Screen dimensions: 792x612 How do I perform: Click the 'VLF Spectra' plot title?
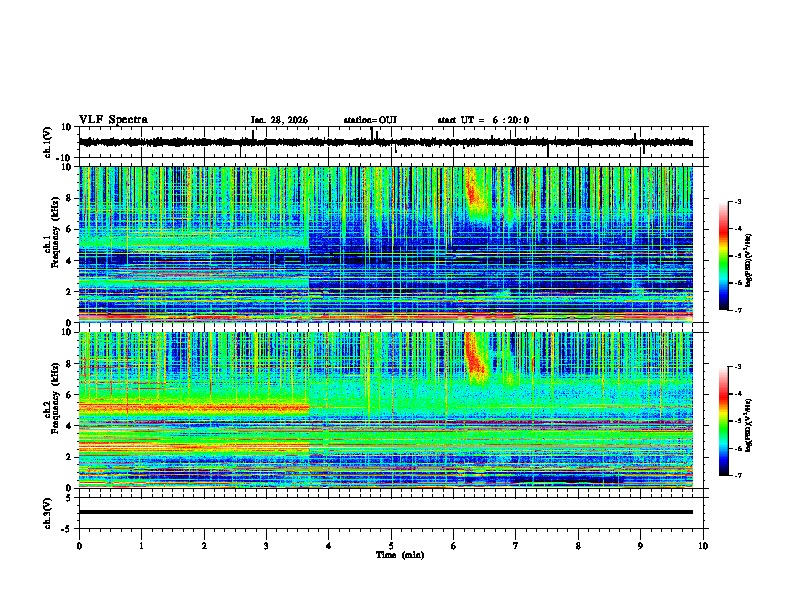pos(113,120)
